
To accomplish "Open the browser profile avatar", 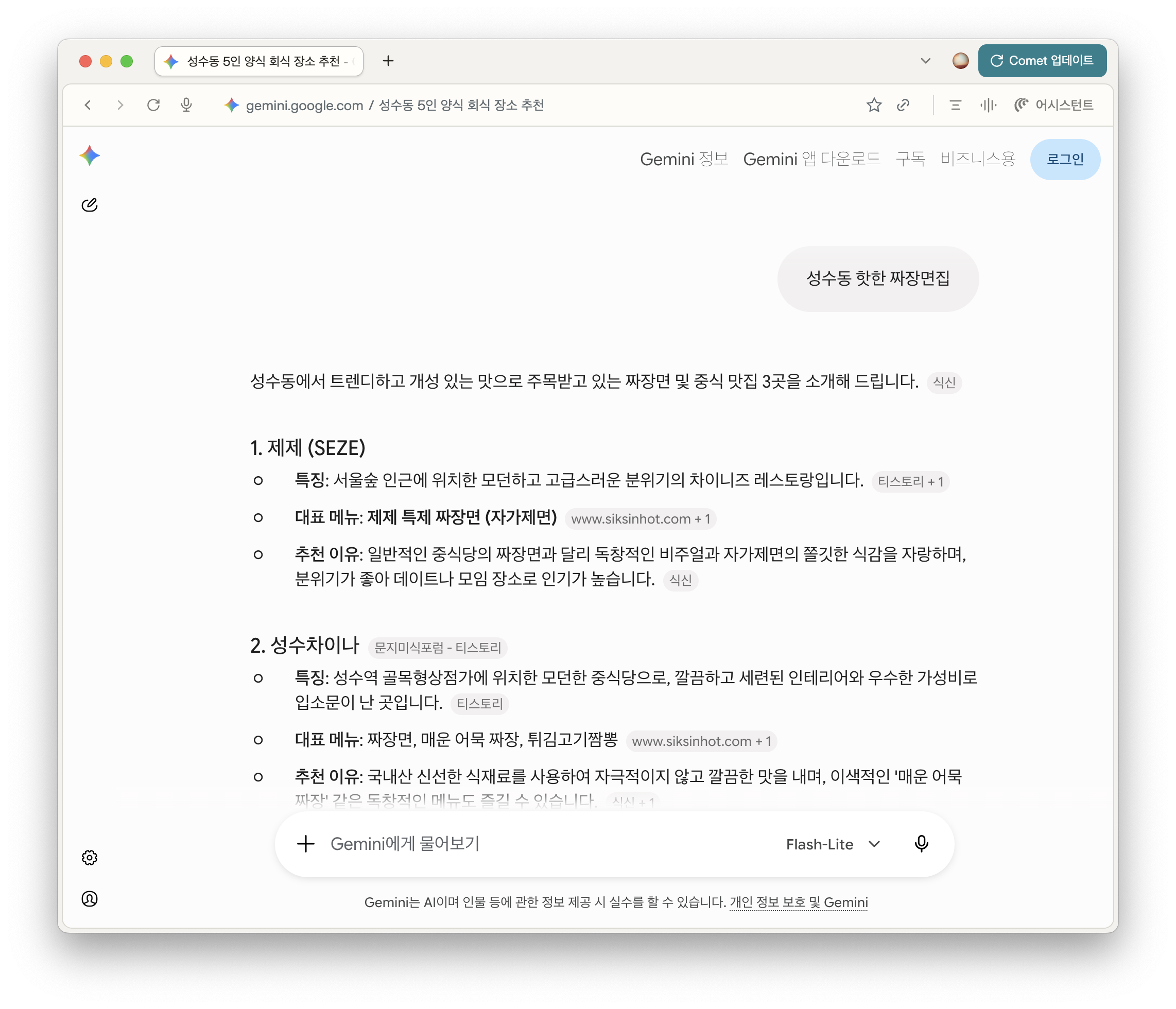I will 960,61.
